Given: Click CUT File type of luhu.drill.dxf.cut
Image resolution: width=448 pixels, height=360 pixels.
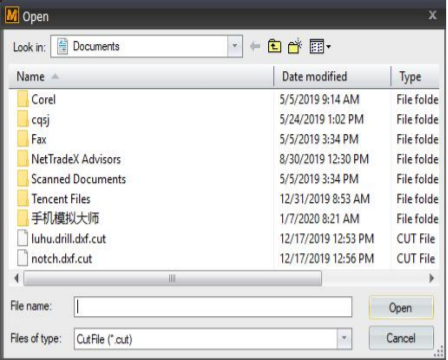Looking at the screenshot, I should (416, 239).
